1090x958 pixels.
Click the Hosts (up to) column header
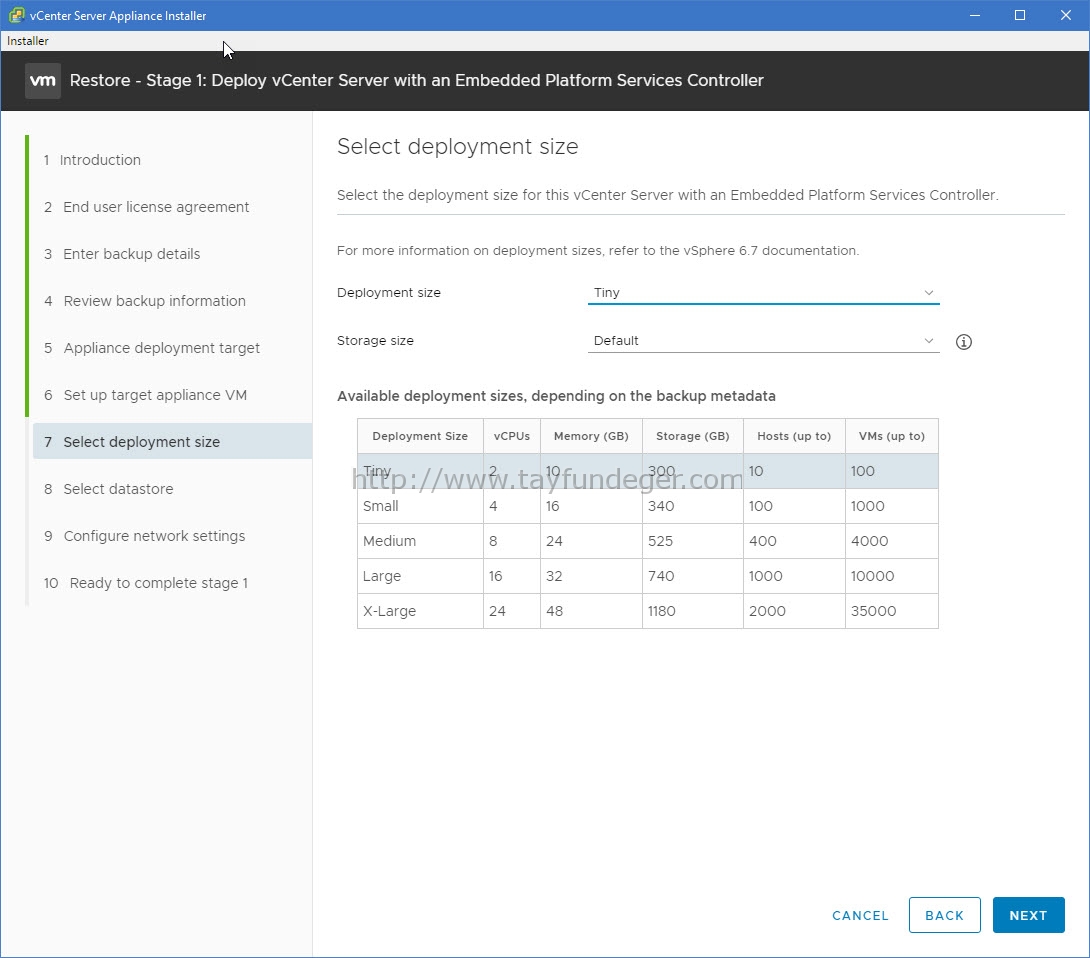point(794,436)
